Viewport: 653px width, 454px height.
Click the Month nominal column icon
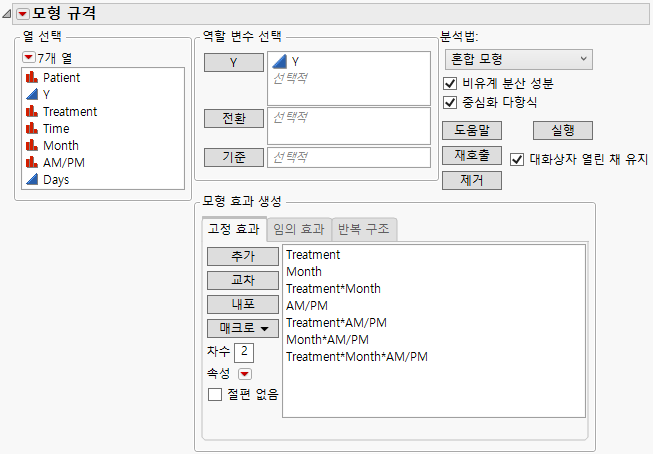coord(32,145)
